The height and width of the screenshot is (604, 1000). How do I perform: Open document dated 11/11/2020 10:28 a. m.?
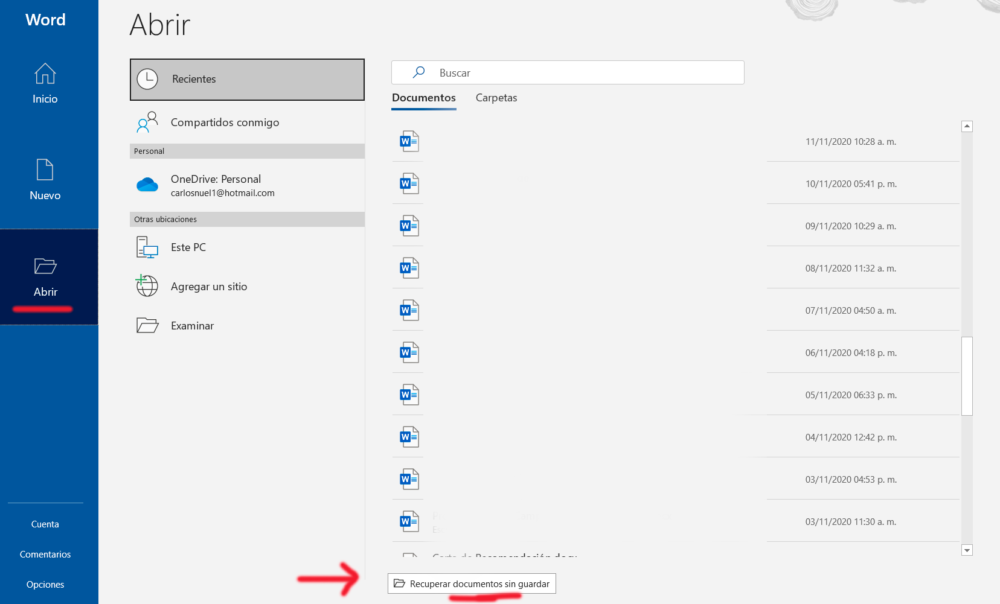click(x=600, y=142)
